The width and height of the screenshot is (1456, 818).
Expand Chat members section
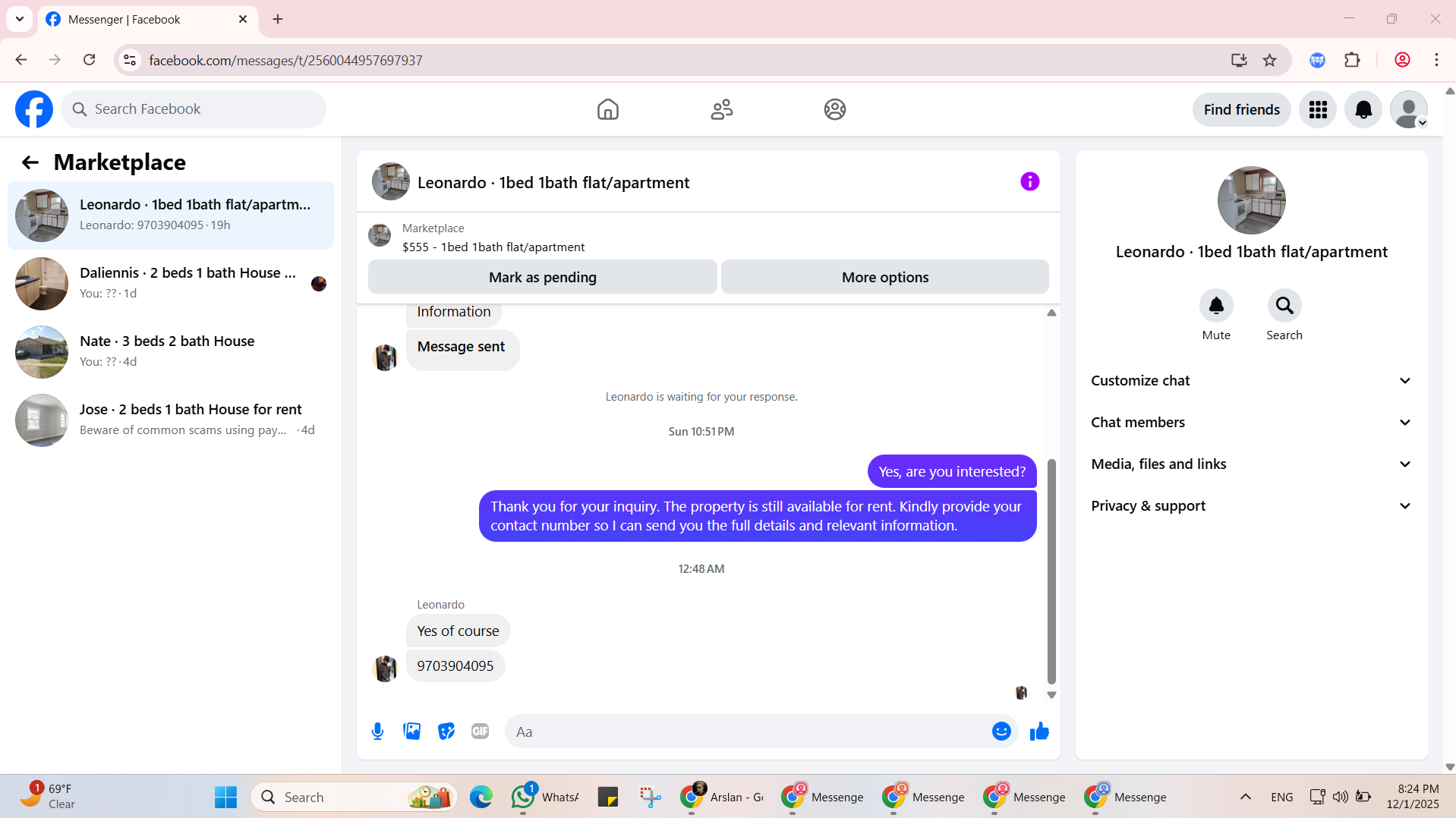[1251, 423]
